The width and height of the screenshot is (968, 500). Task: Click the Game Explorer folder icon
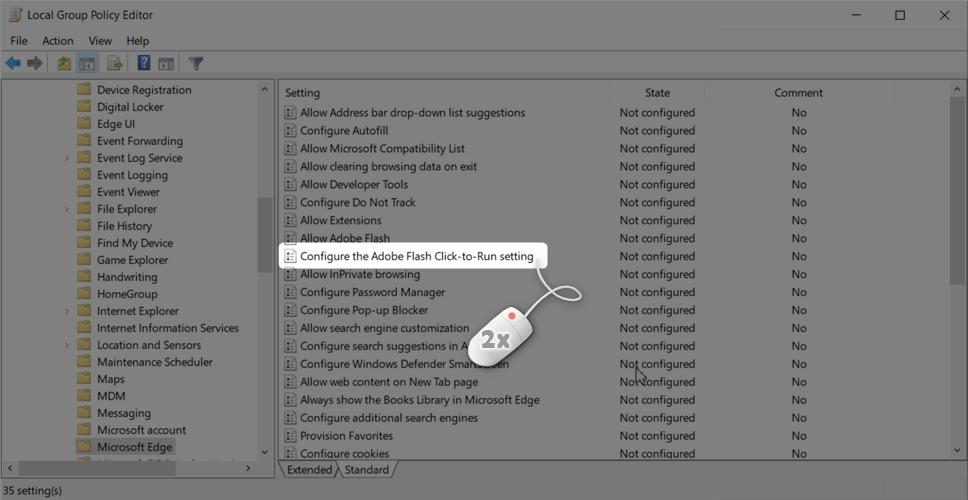[x=84, y=260]
